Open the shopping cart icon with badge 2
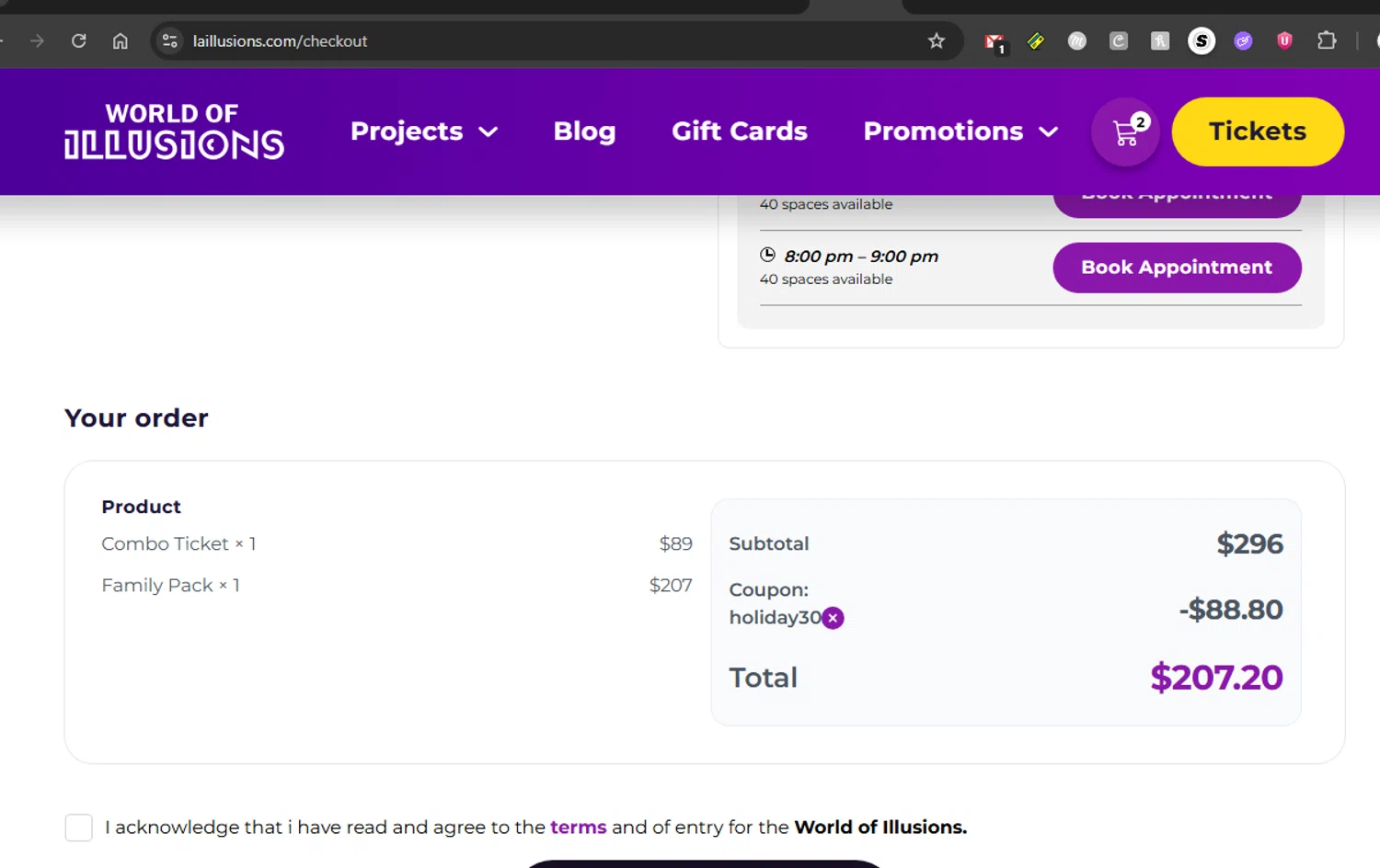Image resolution: width=1380 pixels, height=868 pixels. pyautogui.click(x=1126, y=131)
